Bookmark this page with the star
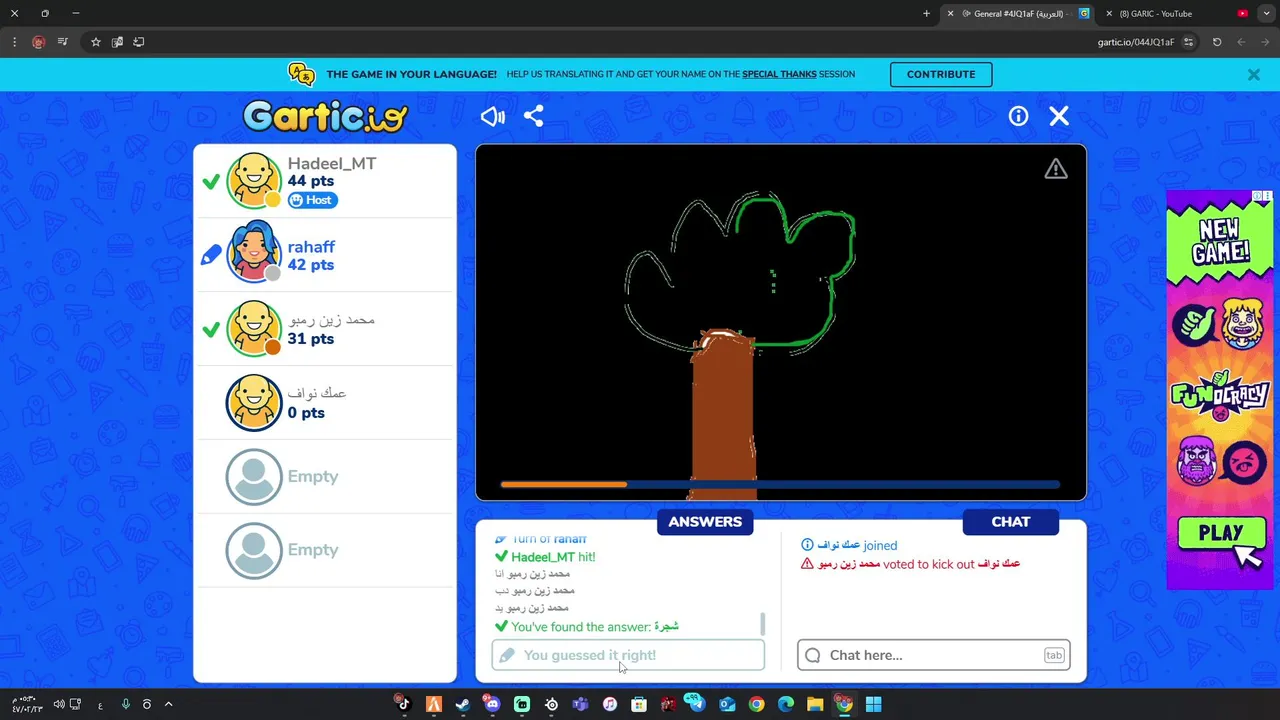Screen dimensions: 1280x720 click(x=96, y=42)
